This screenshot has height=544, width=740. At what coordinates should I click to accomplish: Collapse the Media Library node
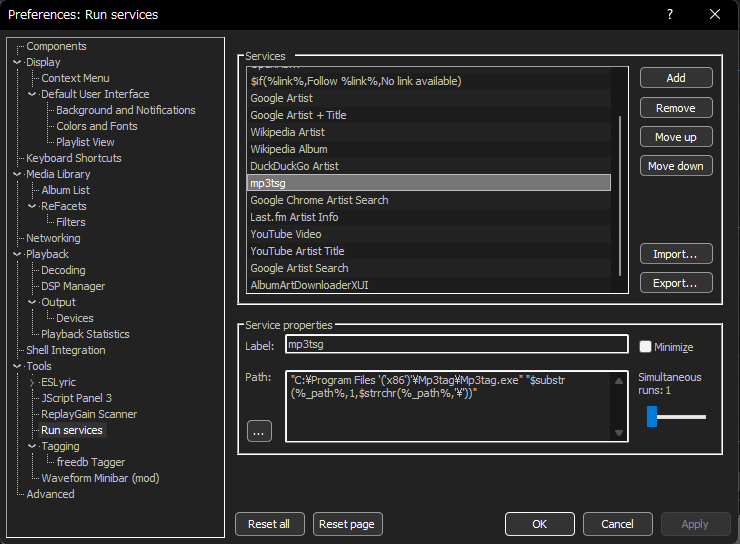[17, 174]
